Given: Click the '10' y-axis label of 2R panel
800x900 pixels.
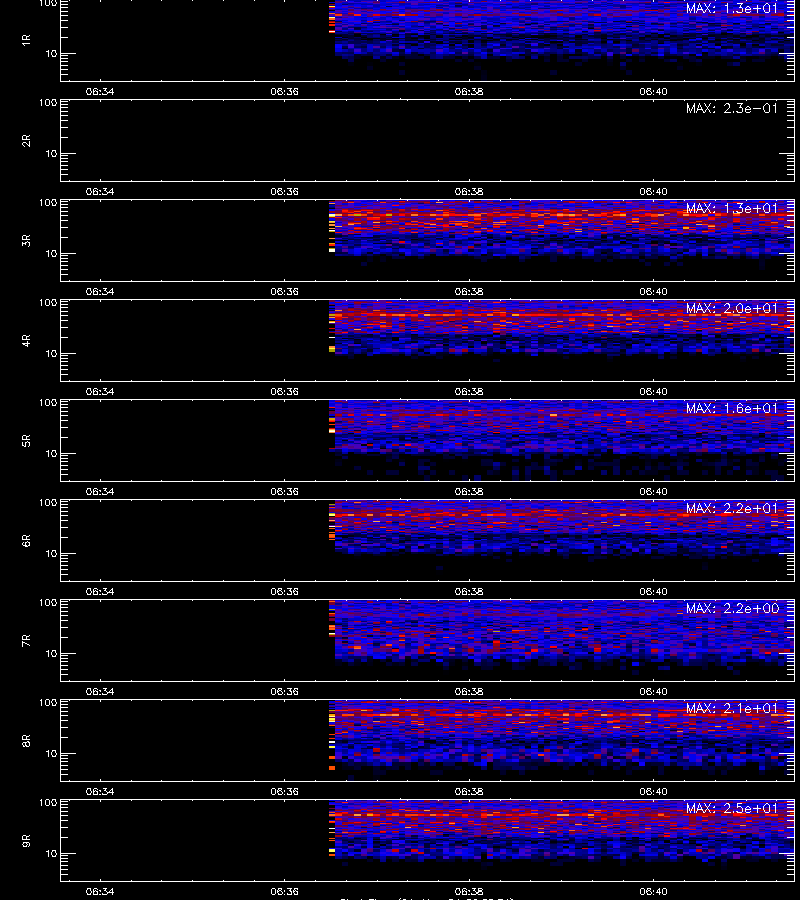Looking at the screenshot, I should [51, 153].
